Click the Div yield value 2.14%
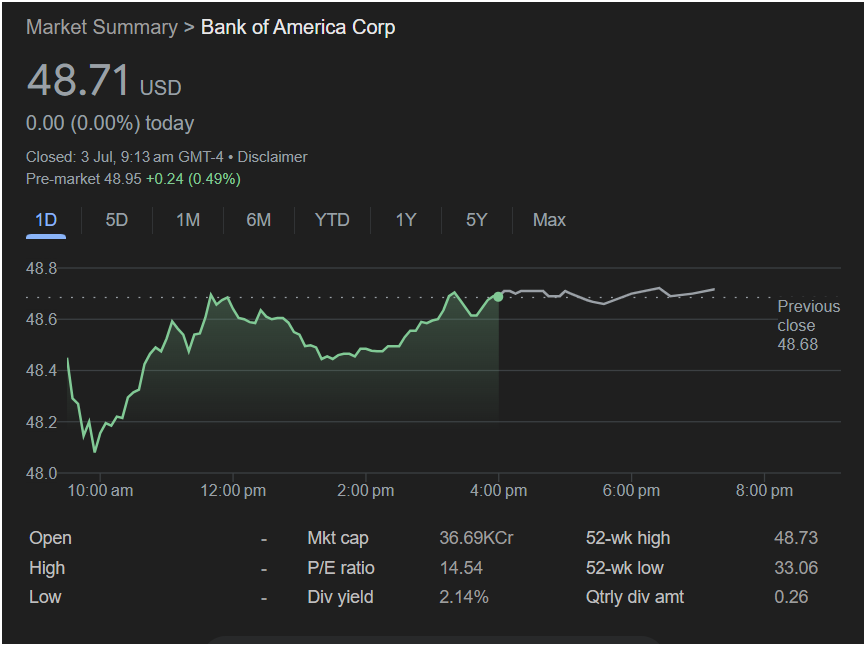Screen dimensions: 866x646 [464, 597]
